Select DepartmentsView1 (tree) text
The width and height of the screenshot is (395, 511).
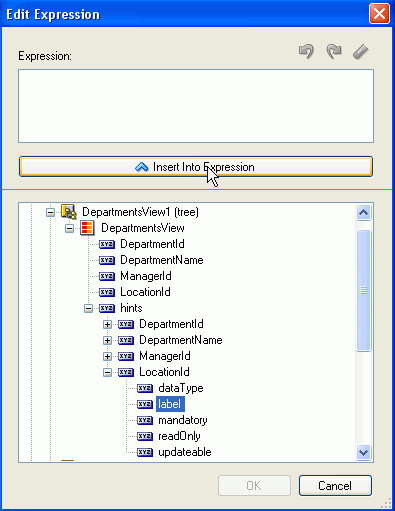click(140, 212)
